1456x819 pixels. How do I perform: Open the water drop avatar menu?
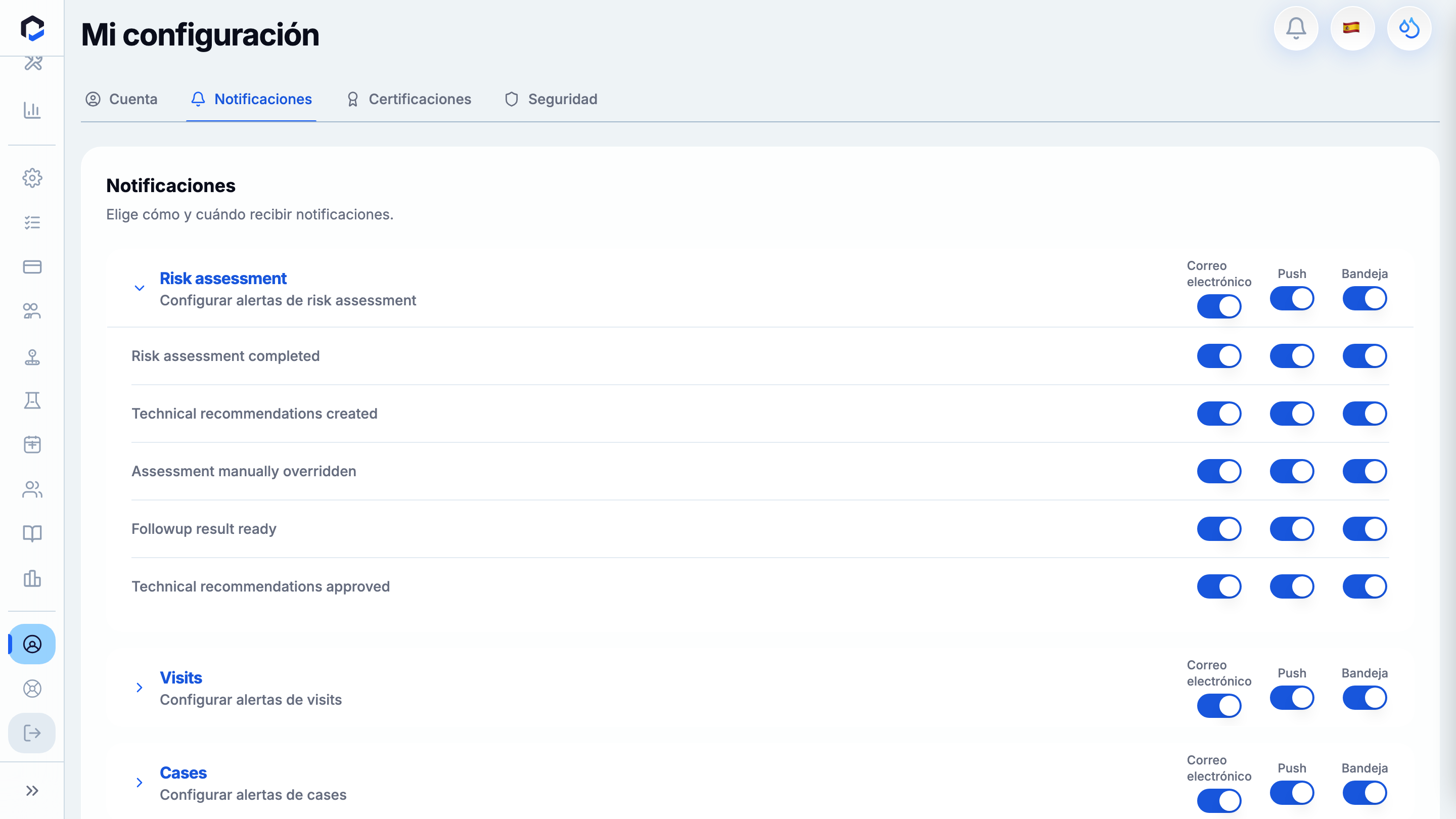tap(1409, 28)
